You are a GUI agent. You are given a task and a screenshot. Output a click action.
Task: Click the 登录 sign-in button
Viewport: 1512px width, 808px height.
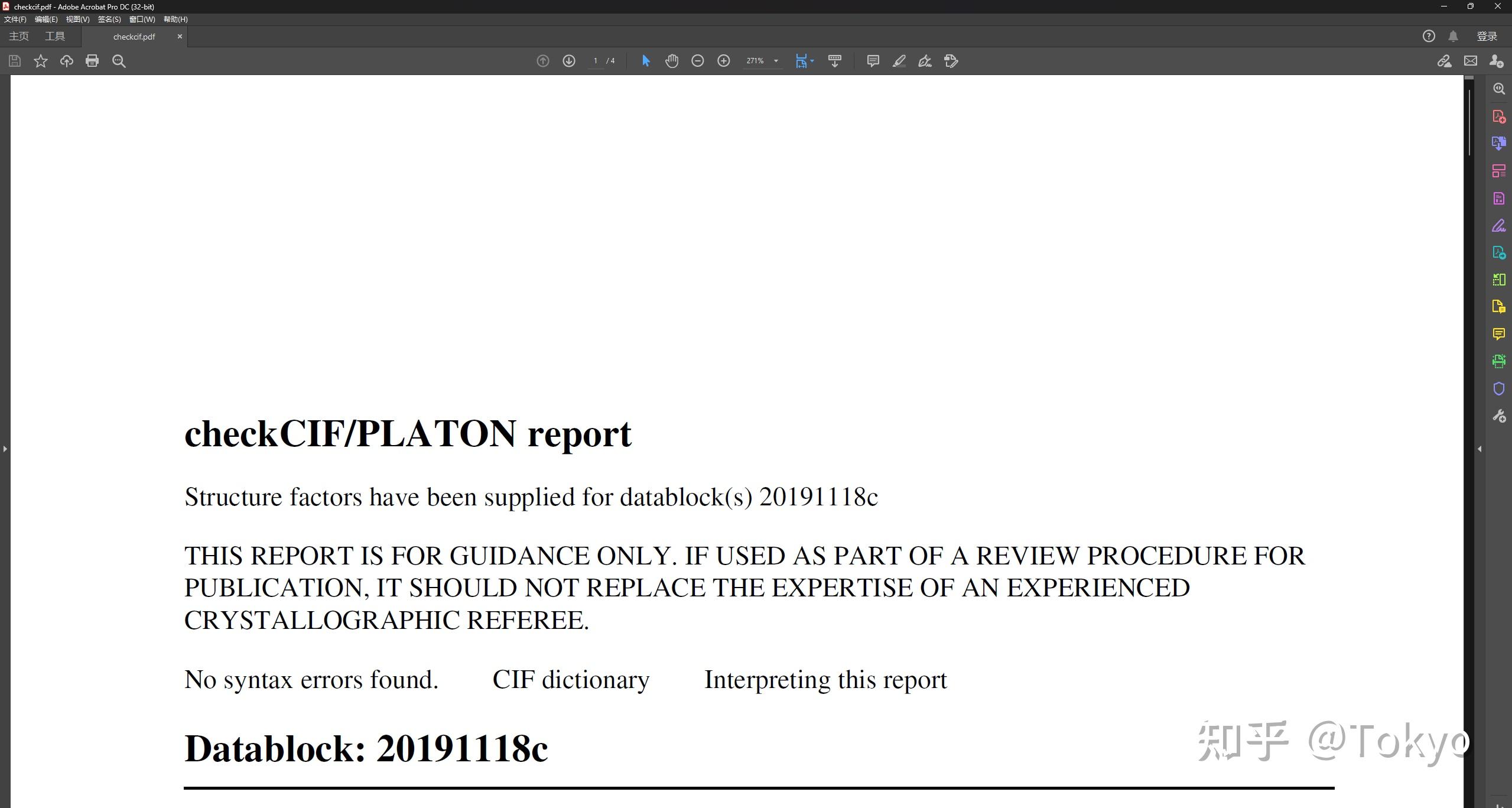point(1487,37)
